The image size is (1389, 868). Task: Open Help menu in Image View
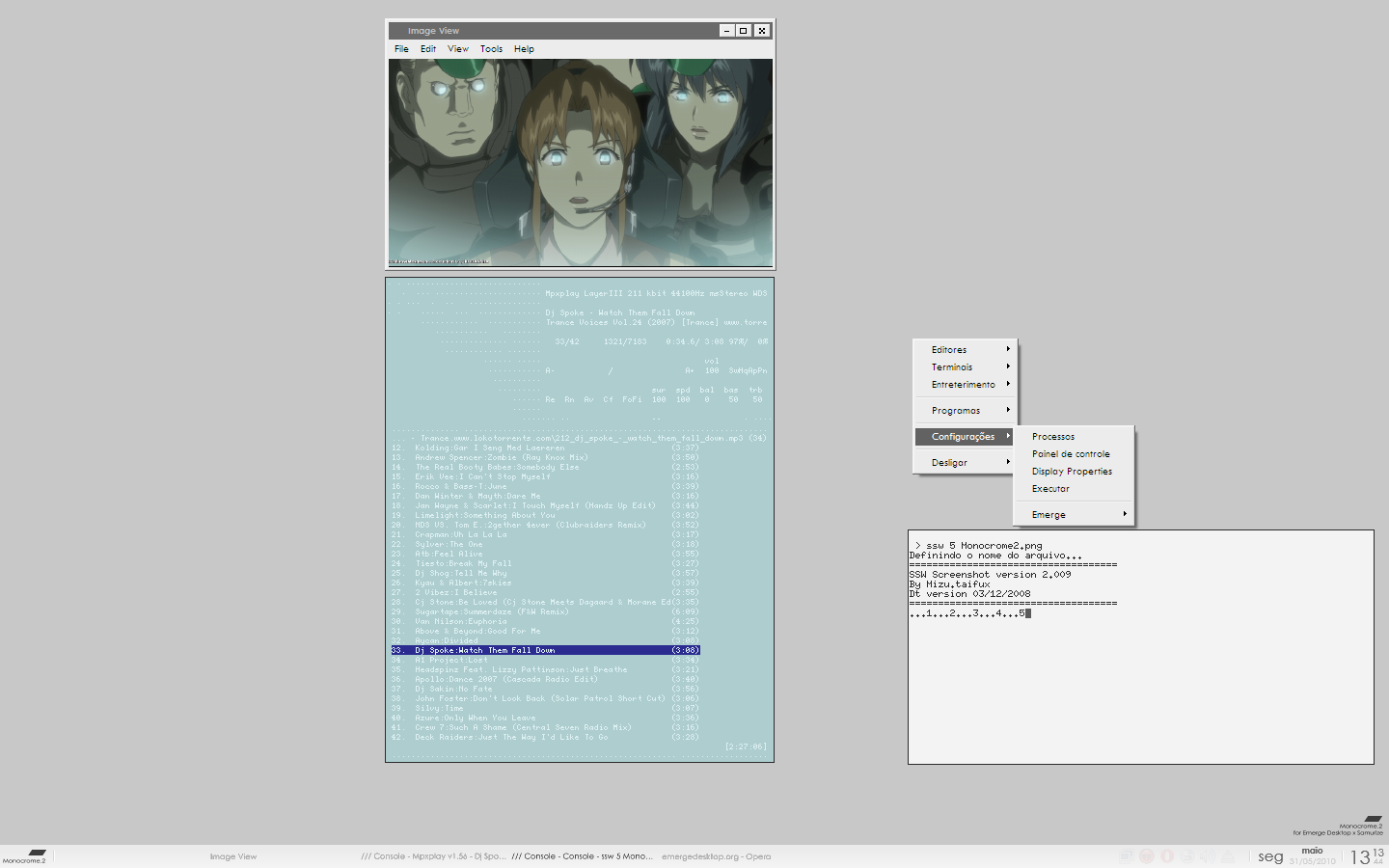(x=524, y=48)
